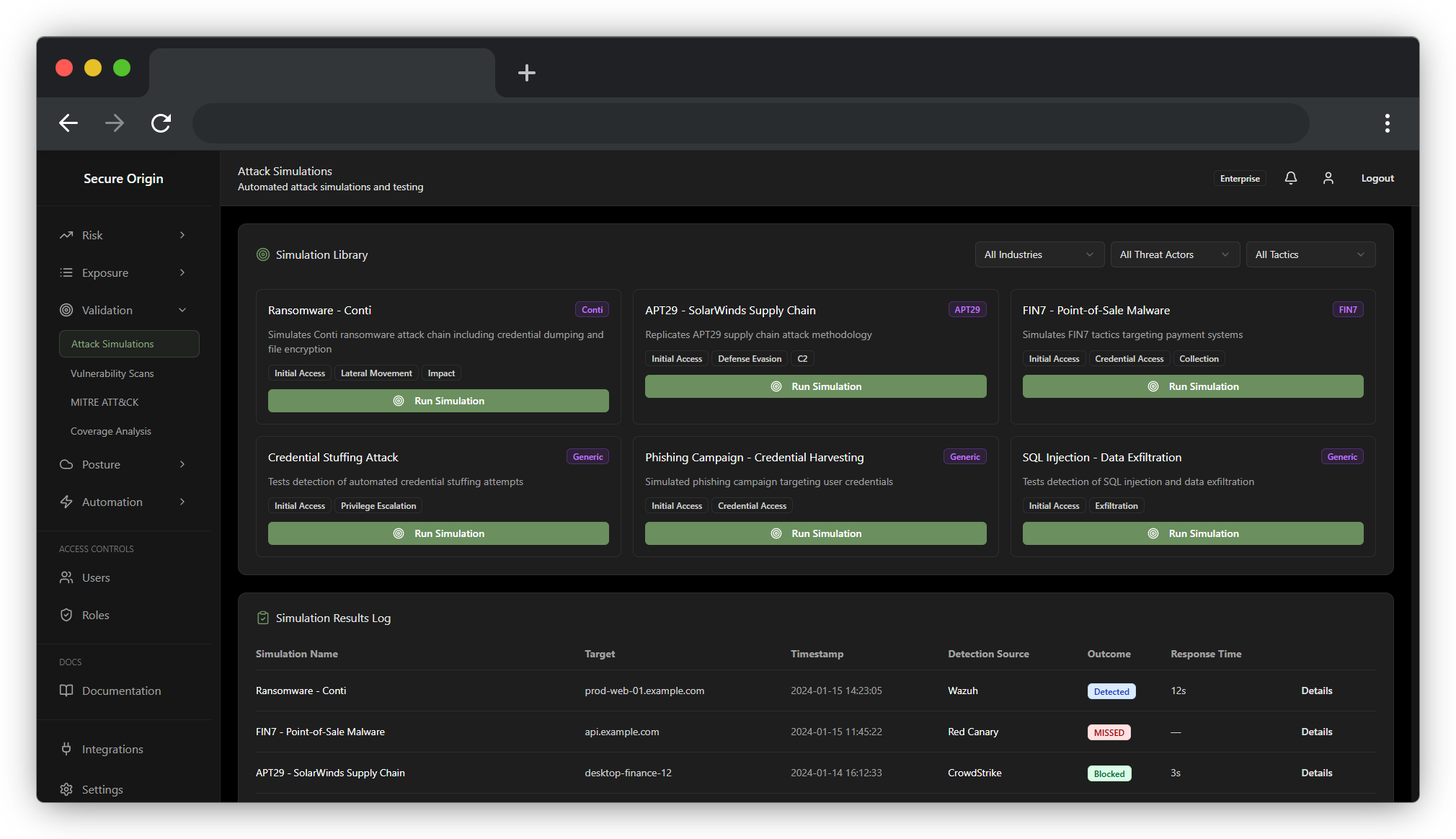Run the Ransomware - Conti simulation
The height and width of the screenshot is (839, 1456).
click(438, 401)
